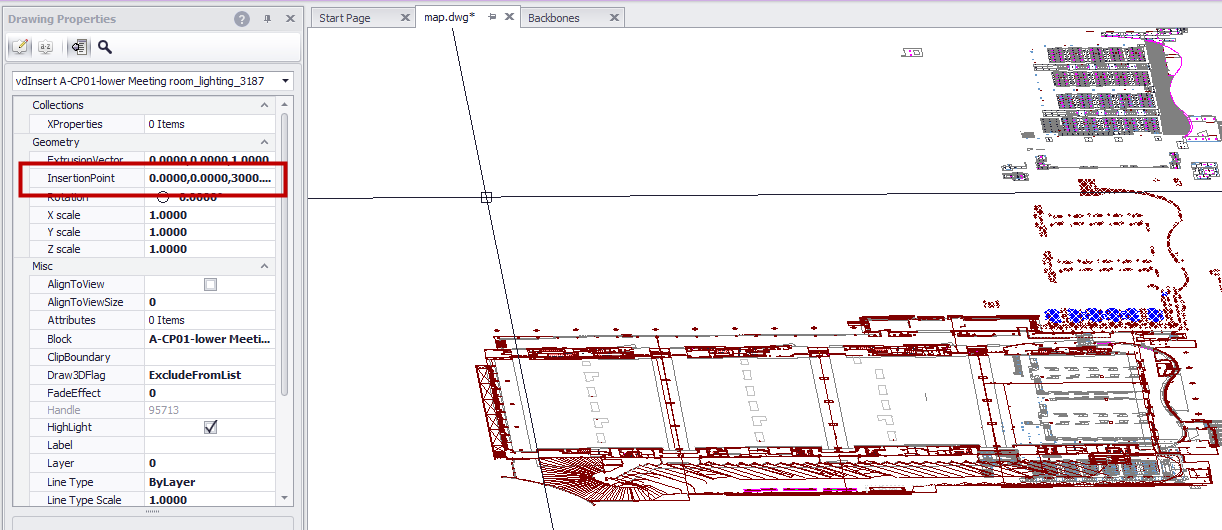Click the Rotation angle dial icon
Image resolution: width=1222 pixels, height=530 pixels.
point(163,197)
